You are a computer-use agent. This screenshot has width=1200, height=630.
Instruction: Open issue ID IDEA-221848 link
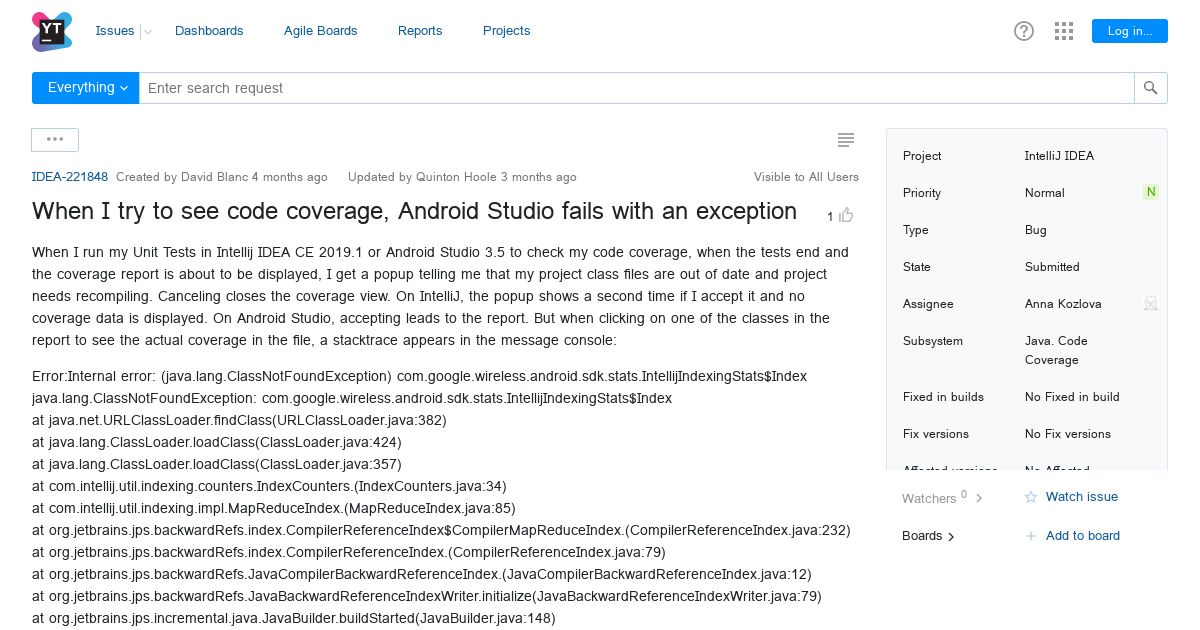click(70, 177)
